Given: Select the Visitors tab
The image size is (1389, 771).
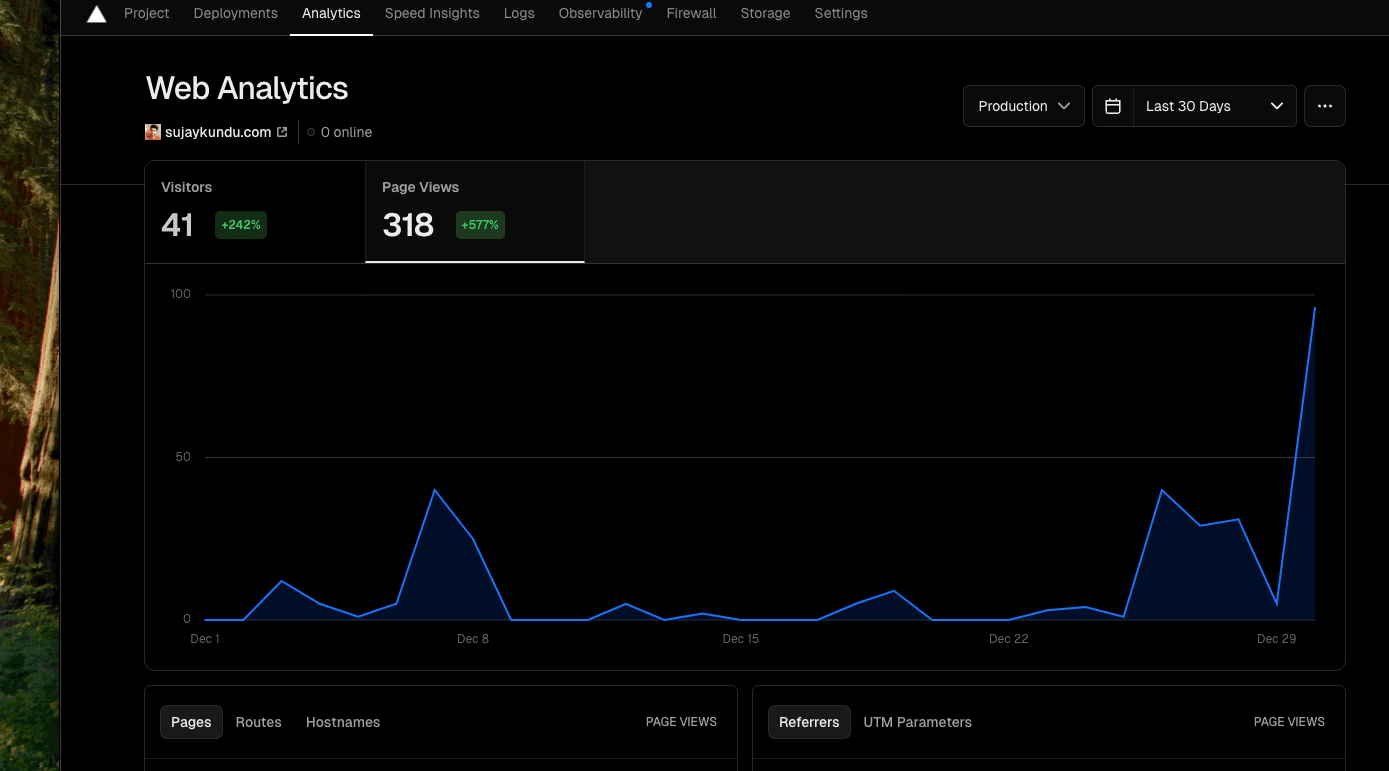Looking at the screenshot, I should [x=254, y=210].
